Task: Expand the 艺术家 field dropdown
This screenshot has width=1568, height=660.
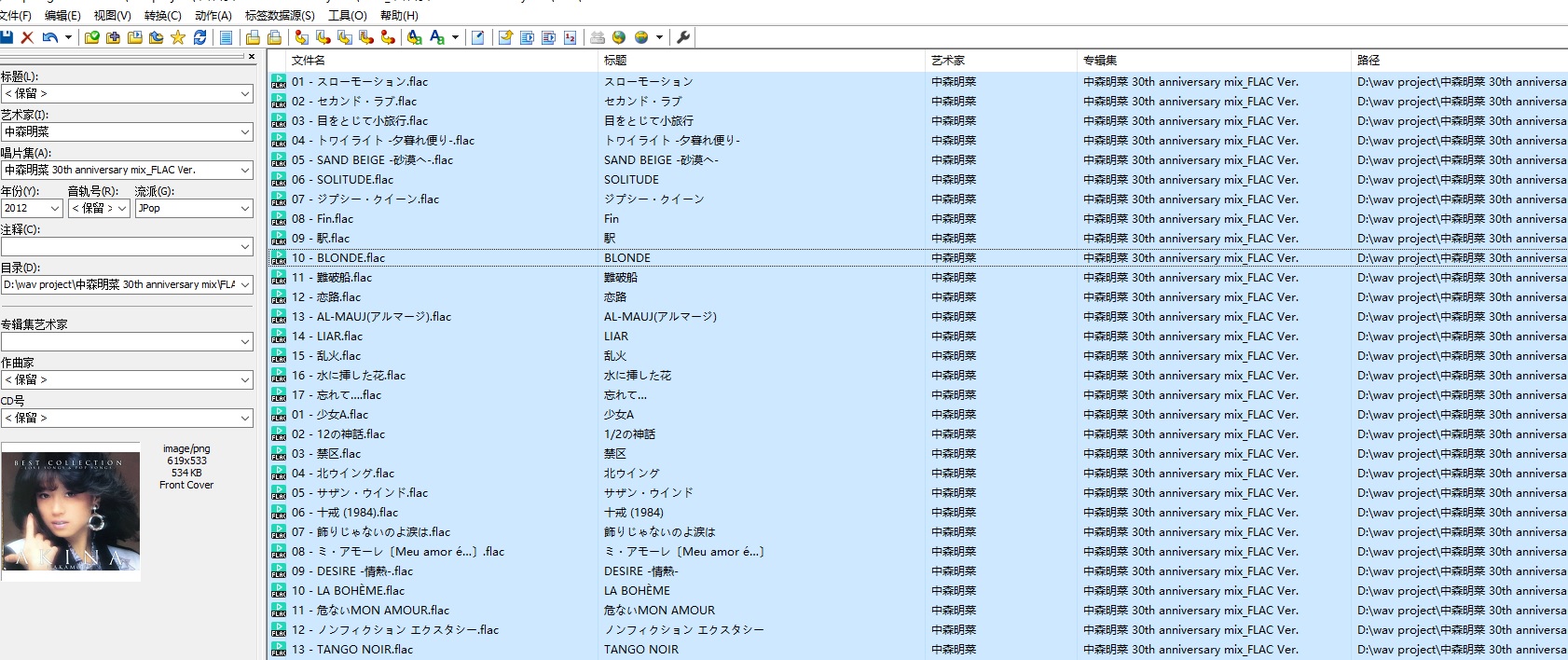Action: click(245, 132)
